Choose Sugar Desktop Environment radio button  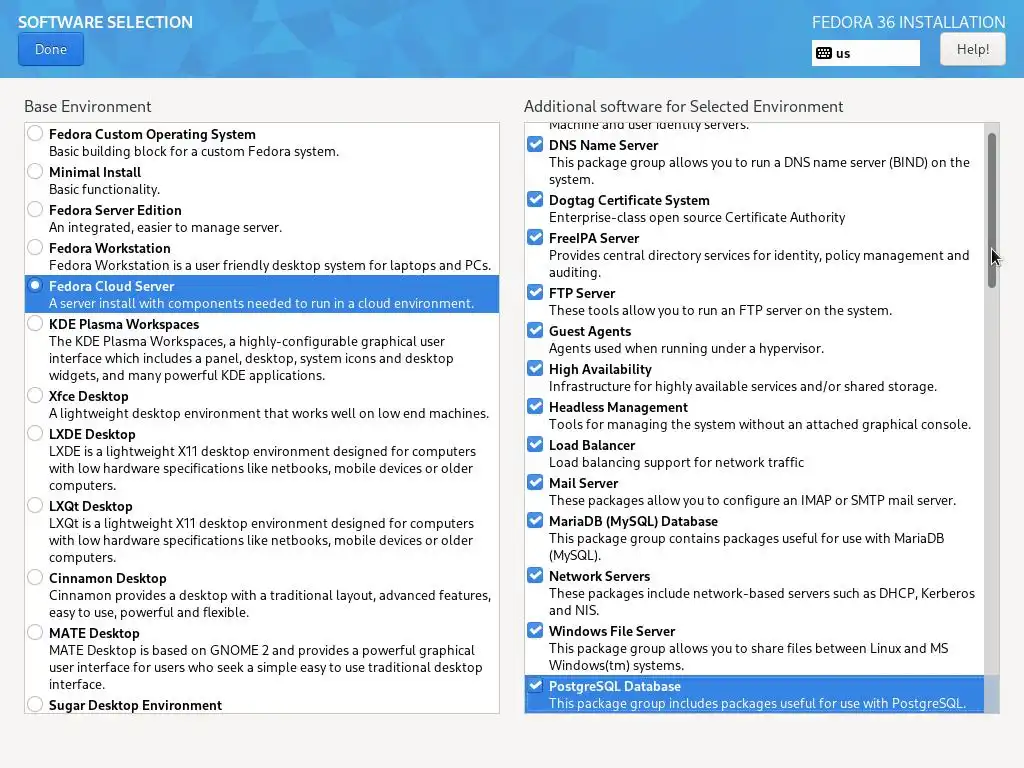pos(35,704)
